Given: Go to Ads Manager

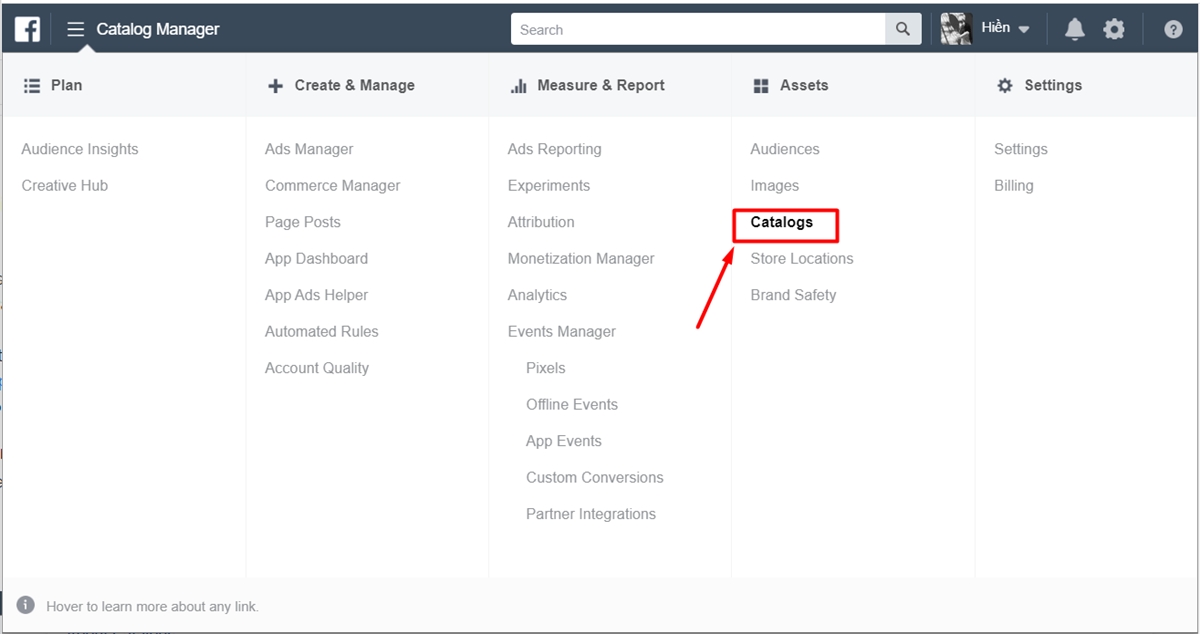Looking at the screenshot, I should pos(309,149).
